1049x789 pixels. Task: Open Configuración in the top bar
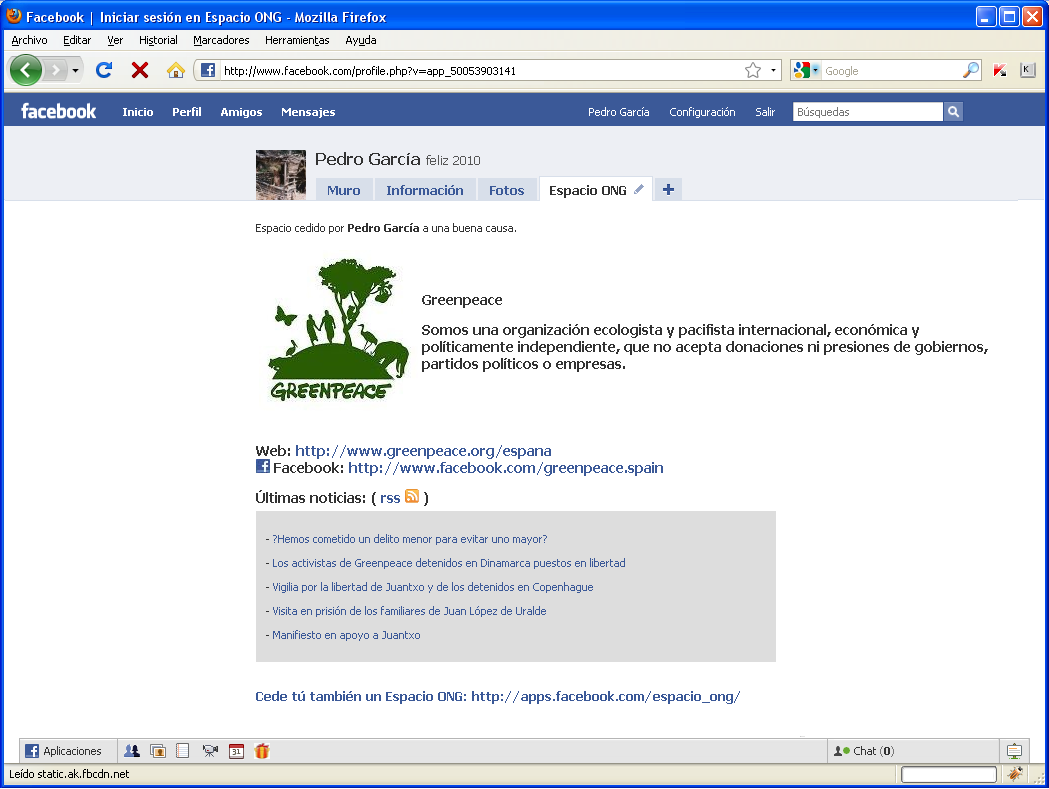(x=702, y=112)
